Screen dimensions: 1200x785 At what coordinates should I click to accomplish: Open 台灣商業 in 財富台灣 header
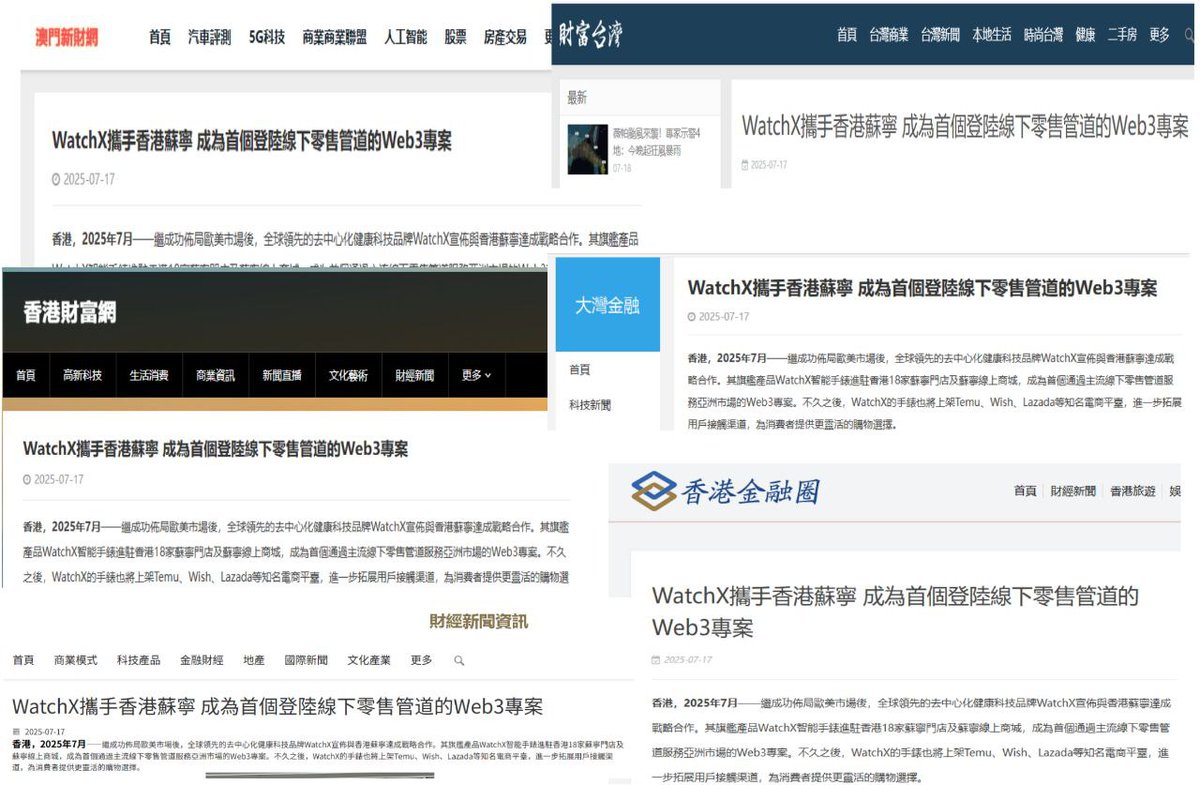point(888,34)
